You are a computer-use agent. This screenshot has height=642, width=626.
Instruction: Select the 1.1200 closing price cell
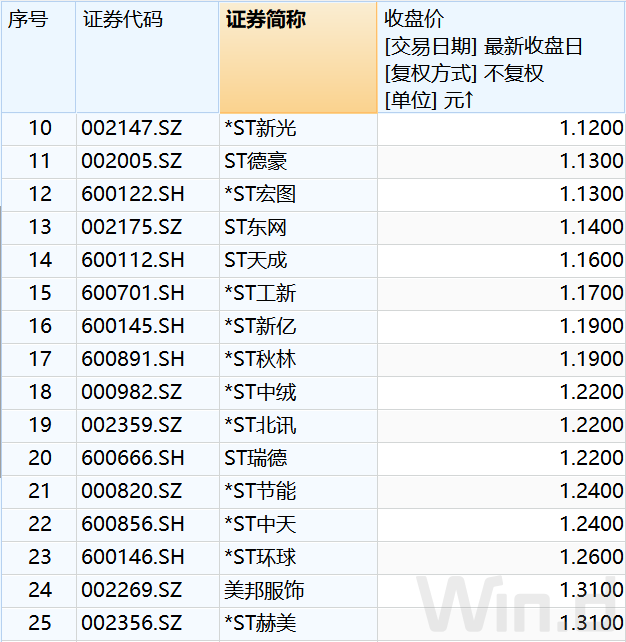[x=501, y=128]
